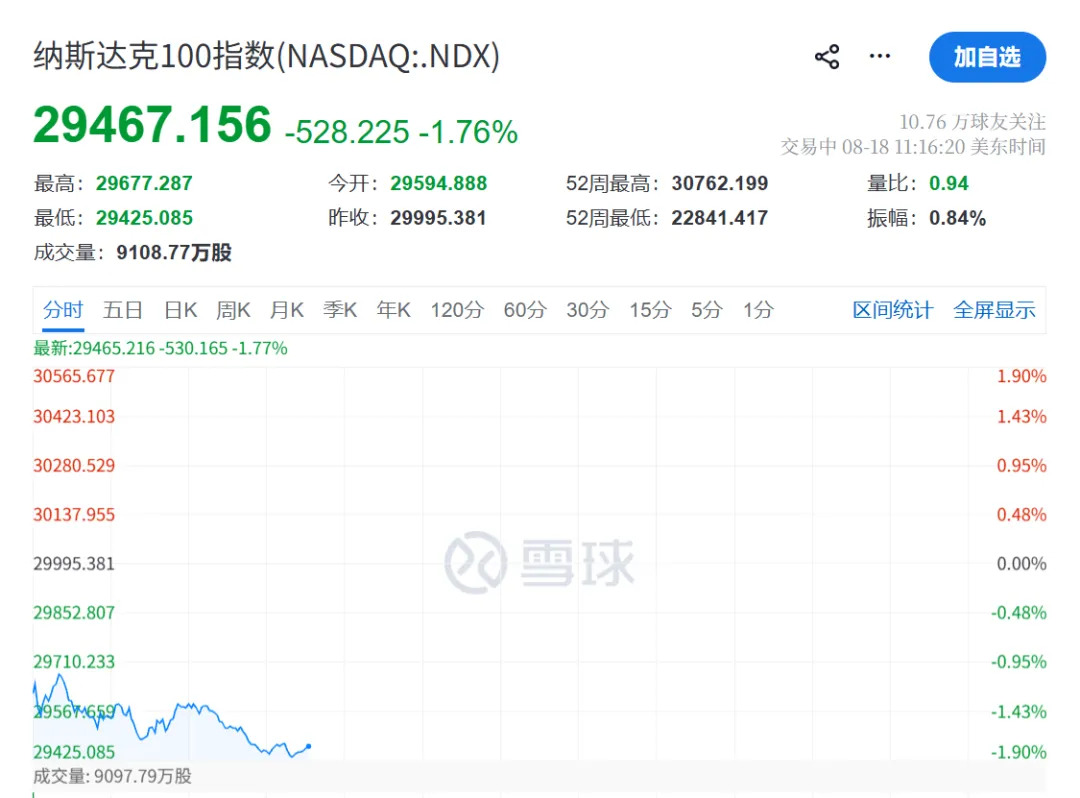Click the 30280.529 axis label
1080x798 pixels.
click(74, 465)
